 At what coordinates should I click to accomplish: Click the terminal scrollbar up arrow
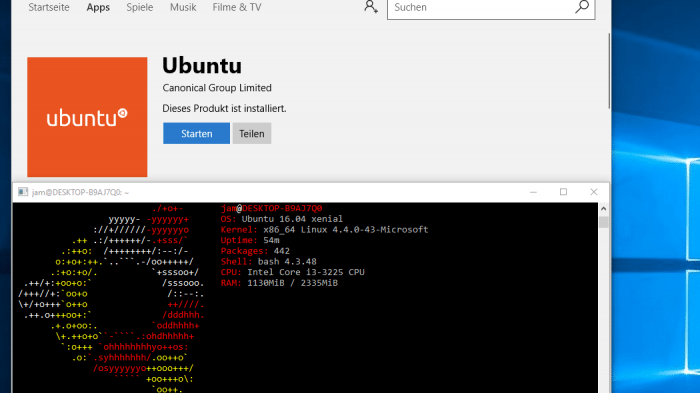(604, 209)
